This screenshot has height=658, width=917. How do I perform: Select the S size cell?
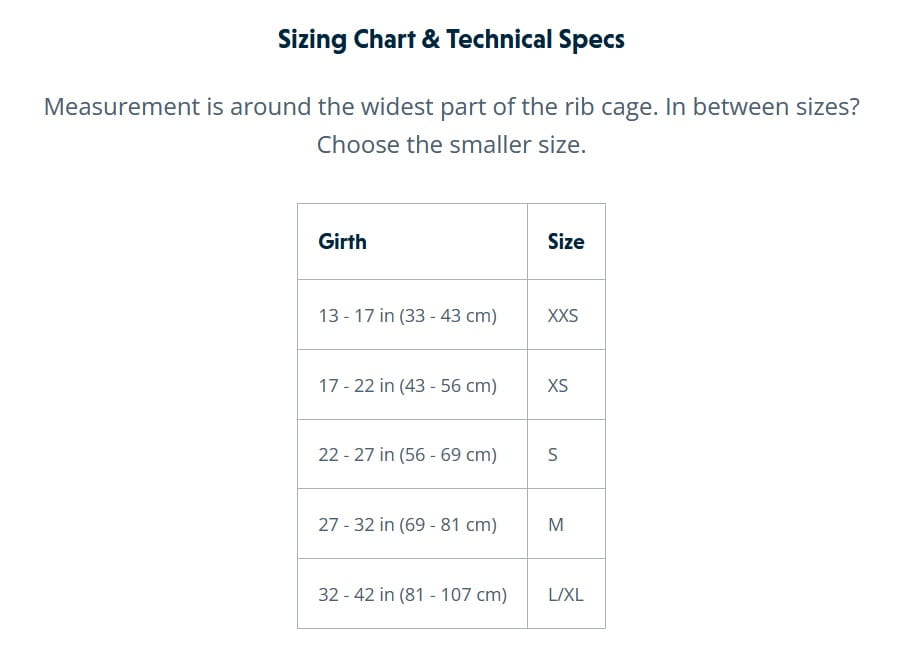tap(554, 455)
